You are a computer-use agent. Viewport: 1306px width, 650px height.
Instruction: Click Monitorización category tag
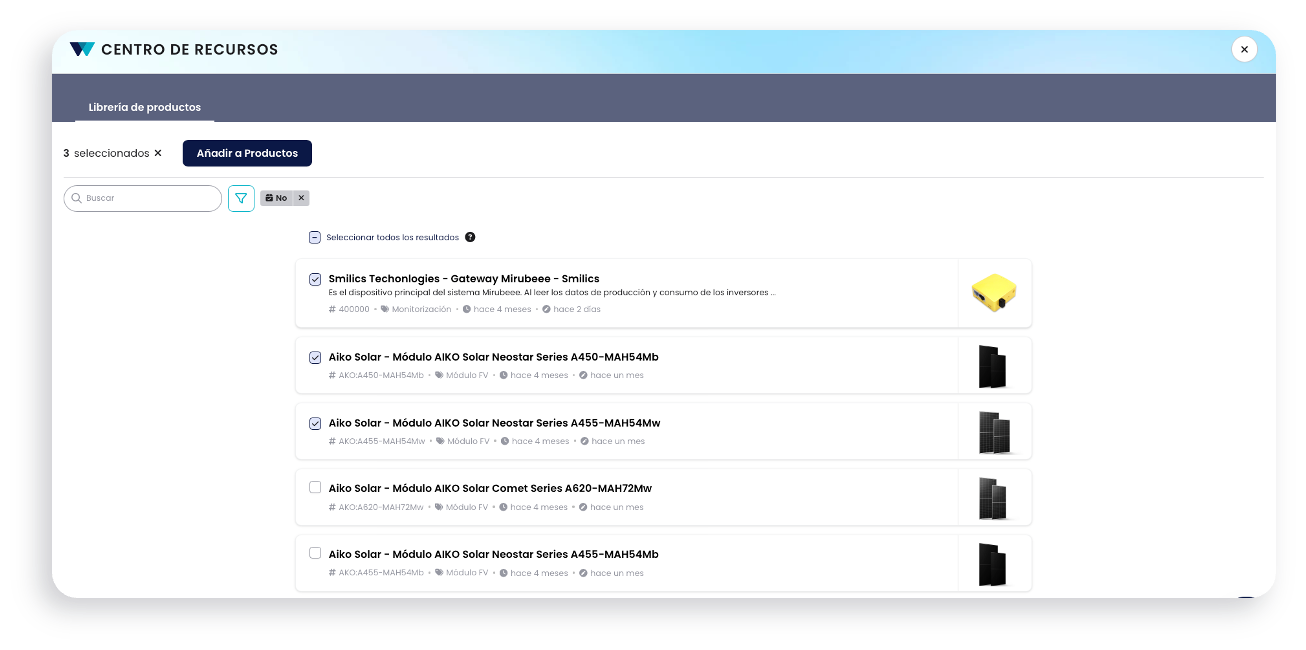pyautogui.click(x=421, y=309)
